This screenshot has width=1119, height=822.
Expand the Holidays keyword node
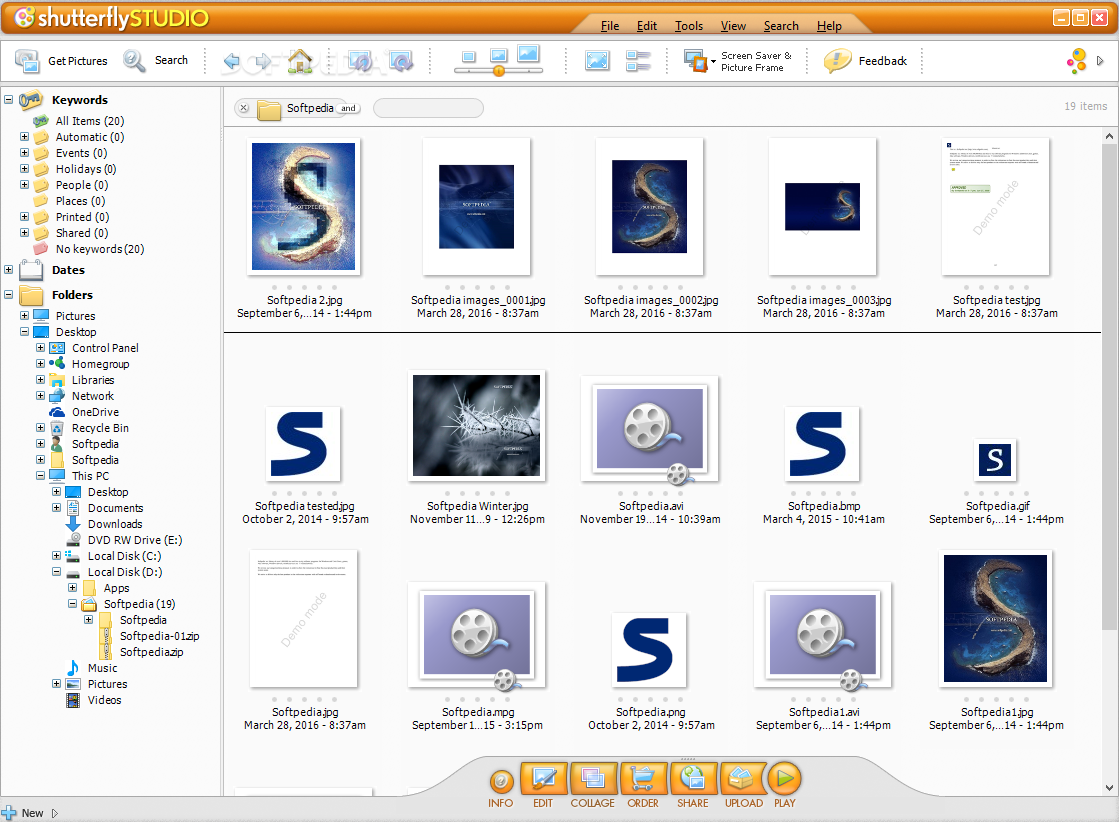click(x=24, y=168)
